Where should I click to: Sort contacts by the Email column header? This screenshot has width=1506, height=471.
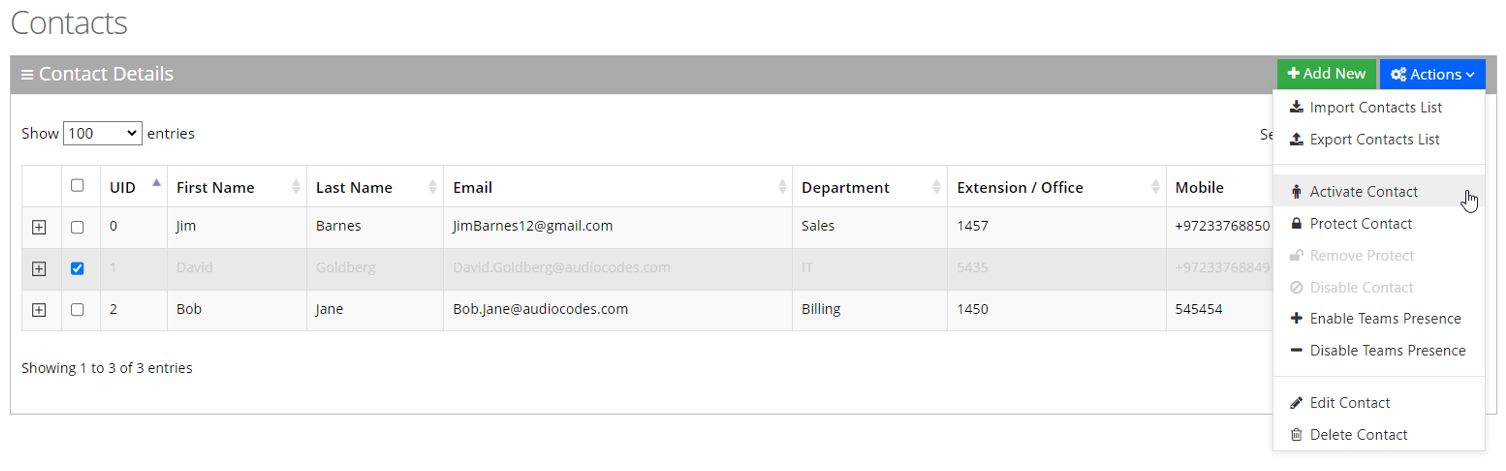(x=472, y=187)
